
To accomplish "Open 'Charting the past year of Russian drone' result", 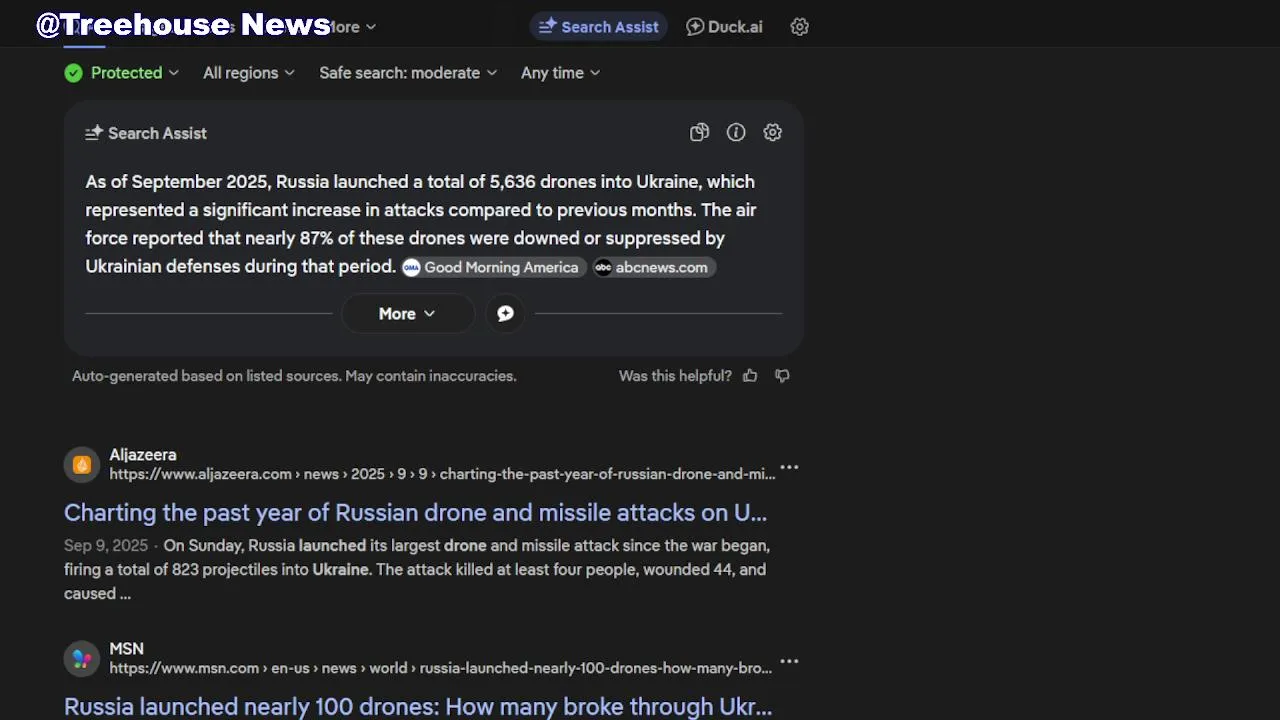I will point(415,512).
